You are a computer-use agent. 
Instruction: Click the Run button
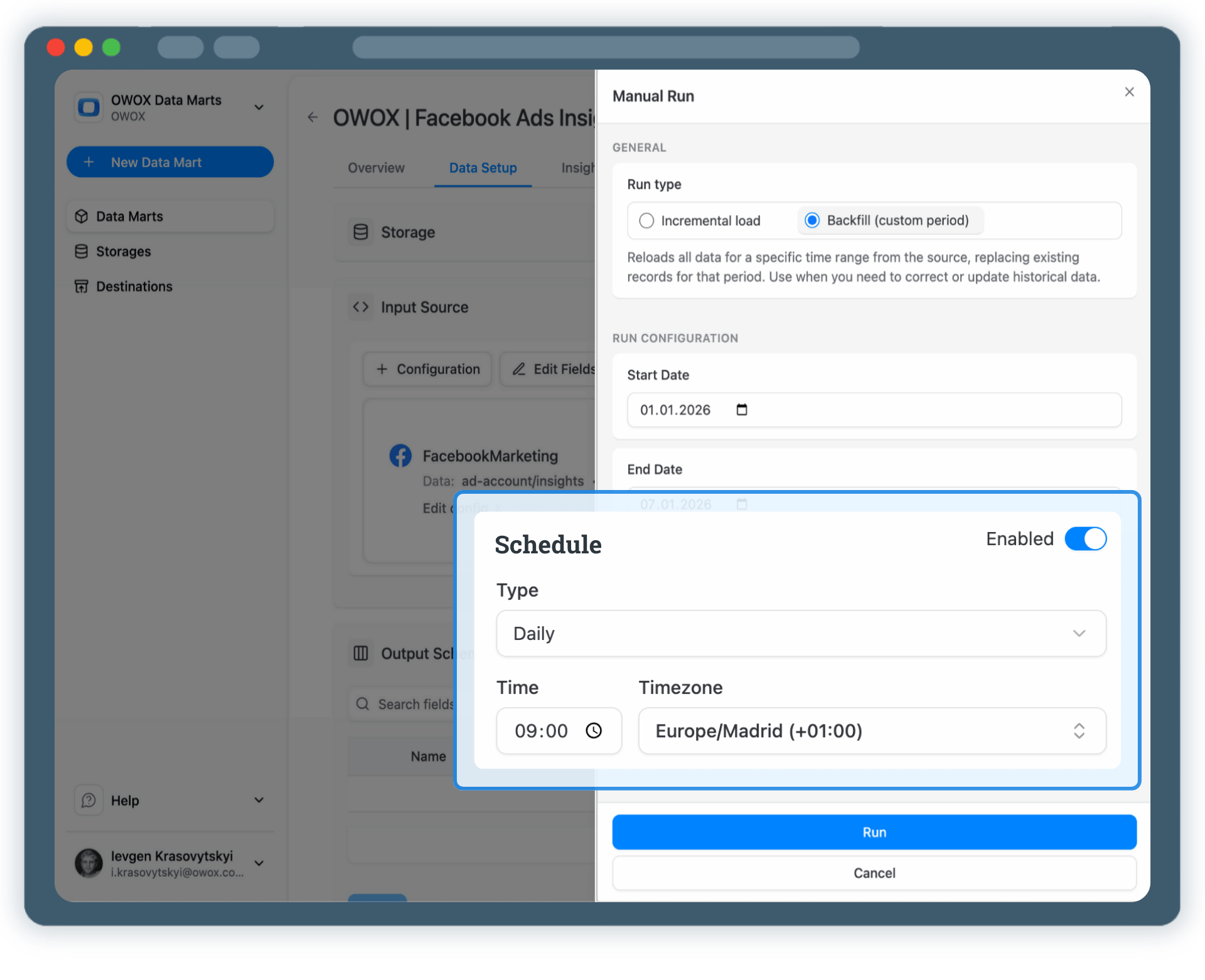point(874,832)
